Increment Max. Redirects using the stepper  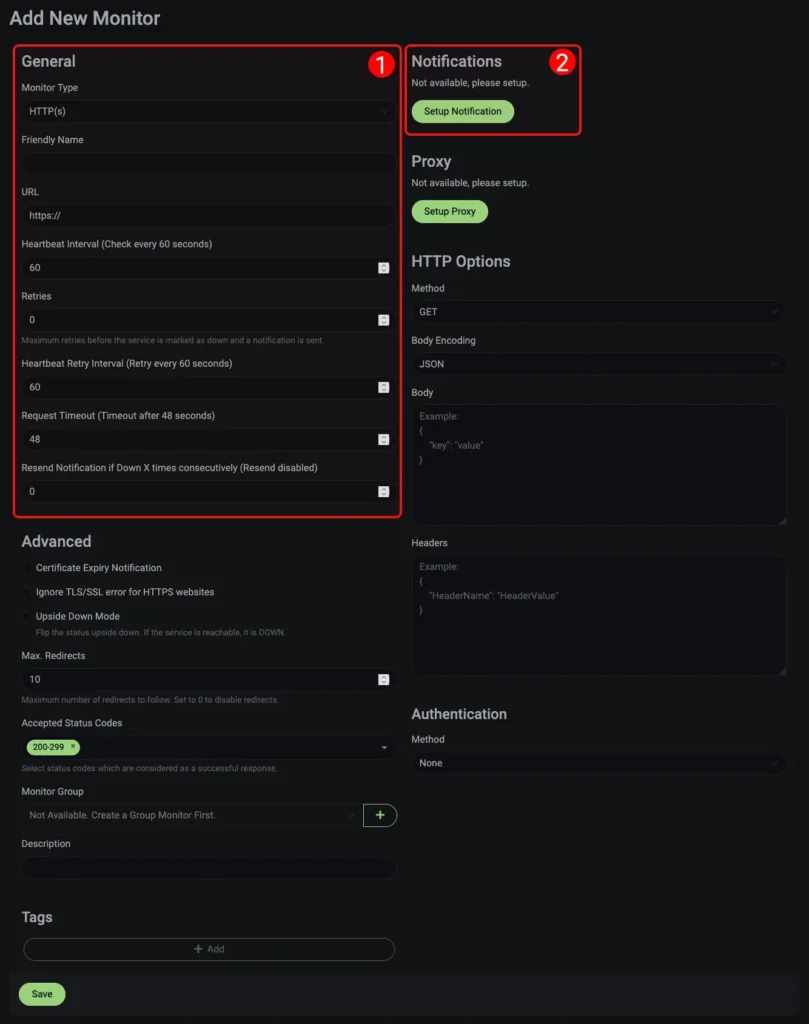[383, 679]
